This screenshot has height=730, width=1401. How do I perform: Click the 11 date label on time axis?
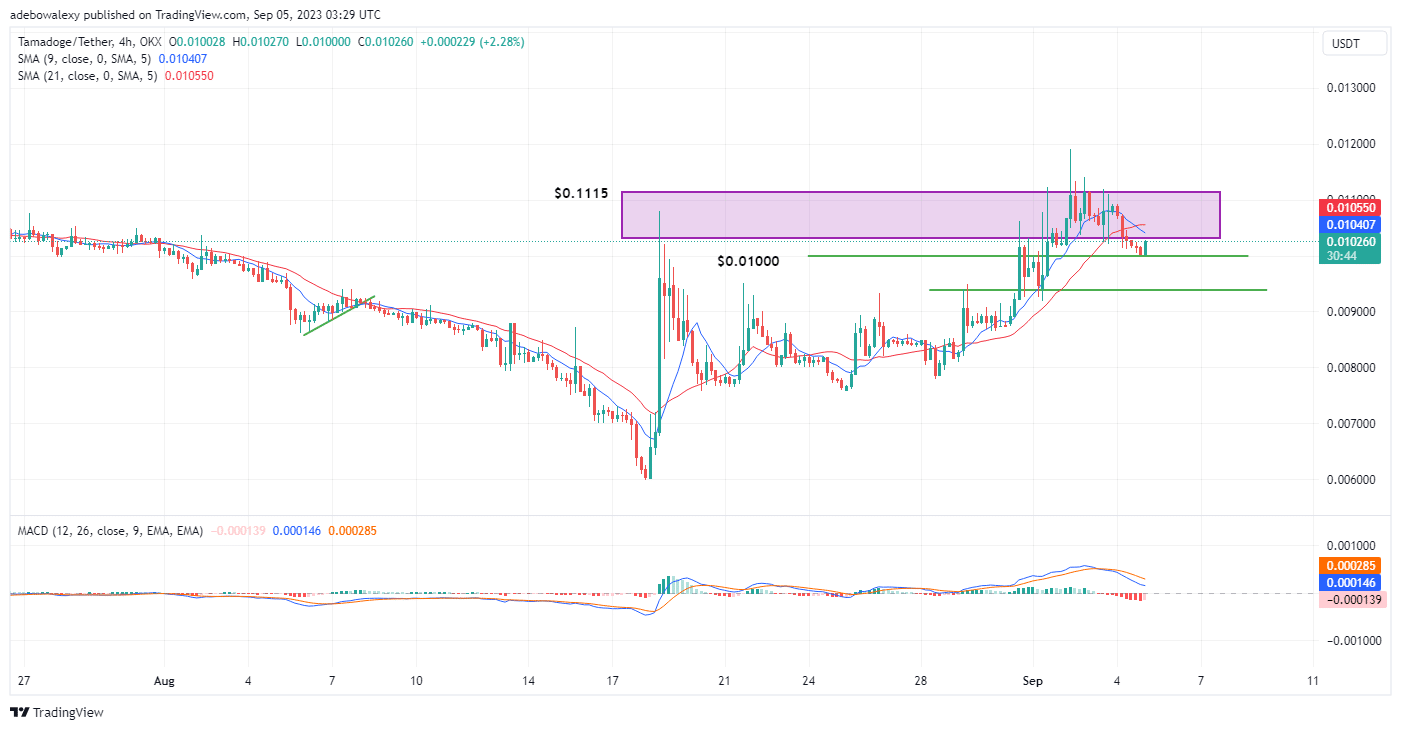(1313, 681)
